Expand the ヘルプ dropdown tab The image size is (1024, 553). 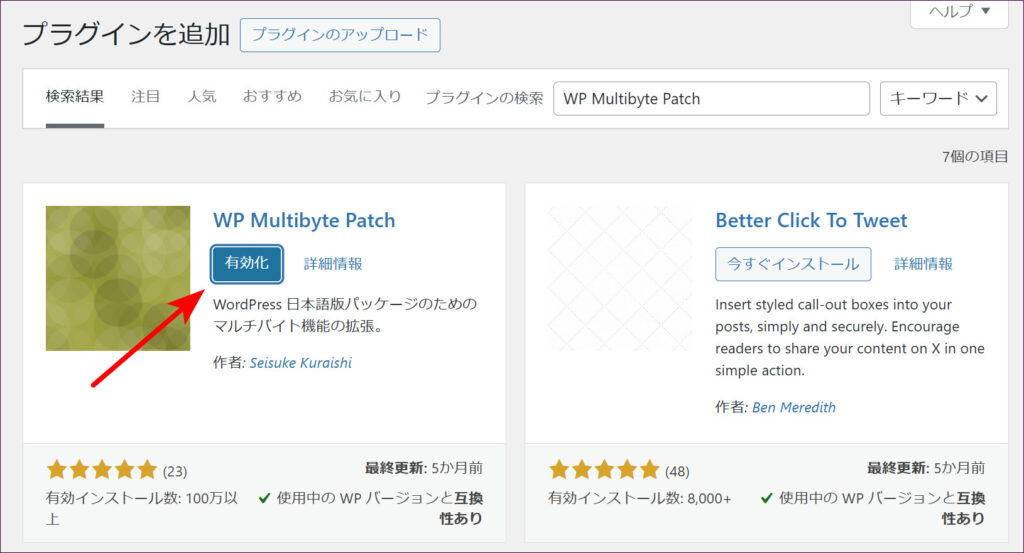pyautogui.click(x=959, y=12)
